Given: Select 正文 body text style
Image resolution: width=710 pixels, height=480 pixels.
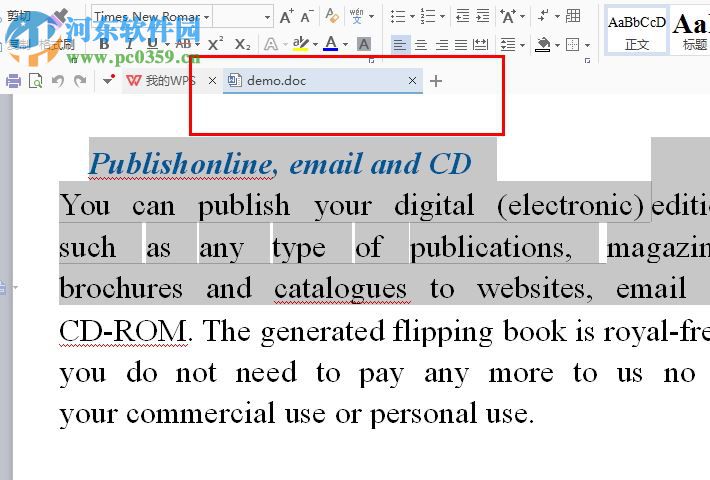Looking at the screenshot, I should [637, 31].
